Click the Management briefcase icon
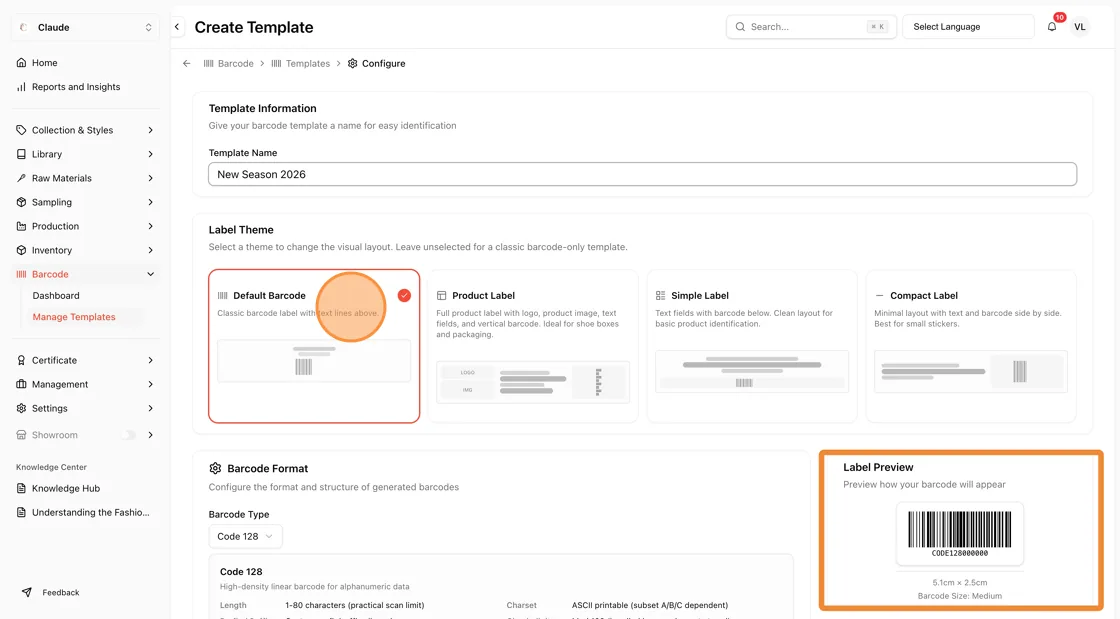The image size is (1120, 619). pyautogui.click(x=21, y=384)
